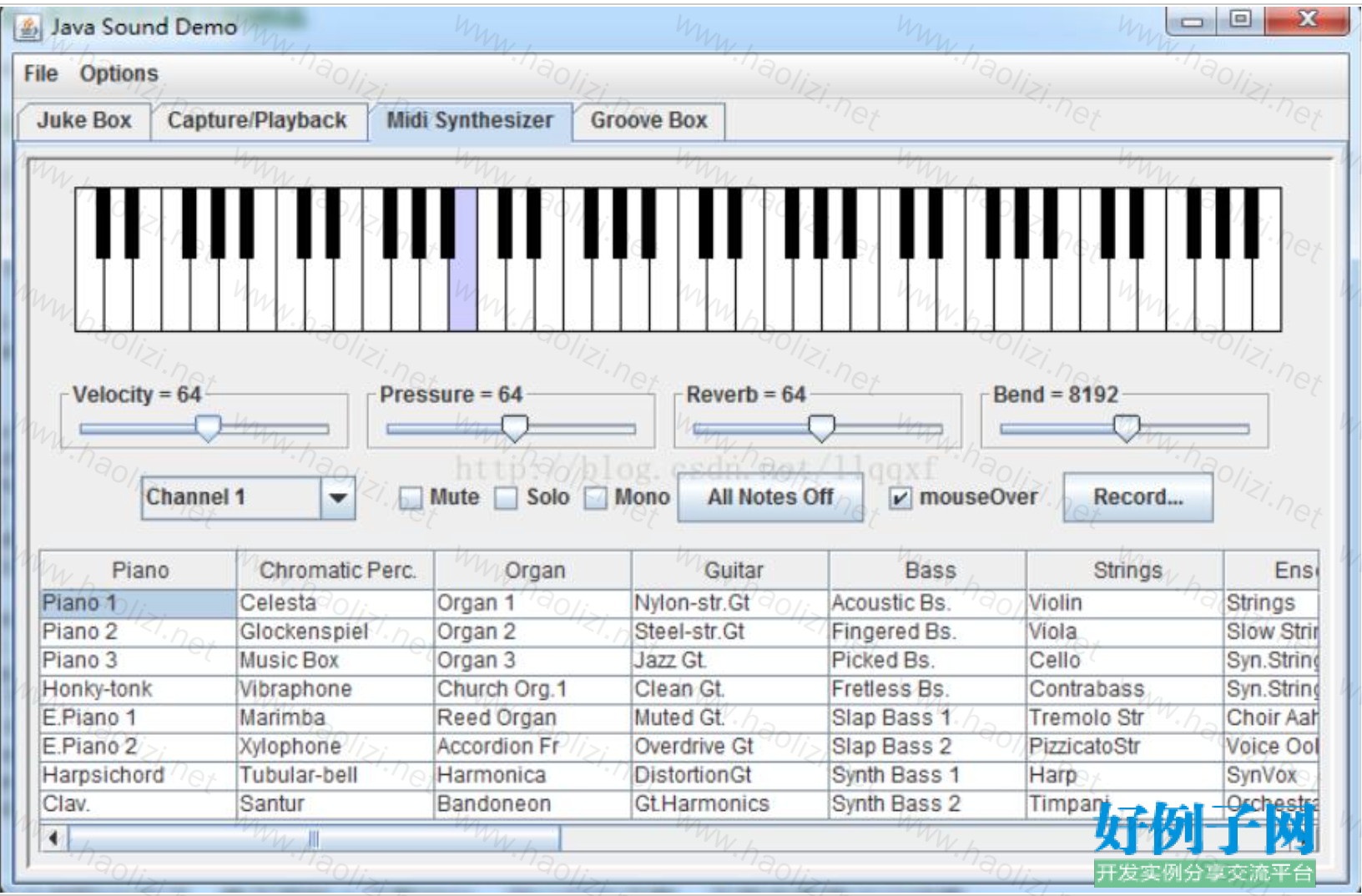Click the Velocity slider thumb

[208, 427]
